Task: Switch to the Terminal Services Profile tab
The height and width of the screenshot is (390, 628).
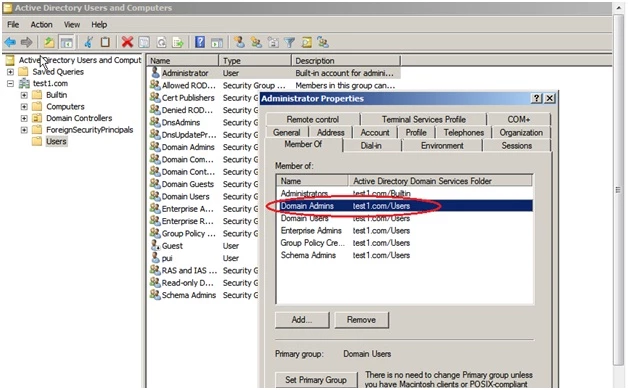Action: [424, 119]
